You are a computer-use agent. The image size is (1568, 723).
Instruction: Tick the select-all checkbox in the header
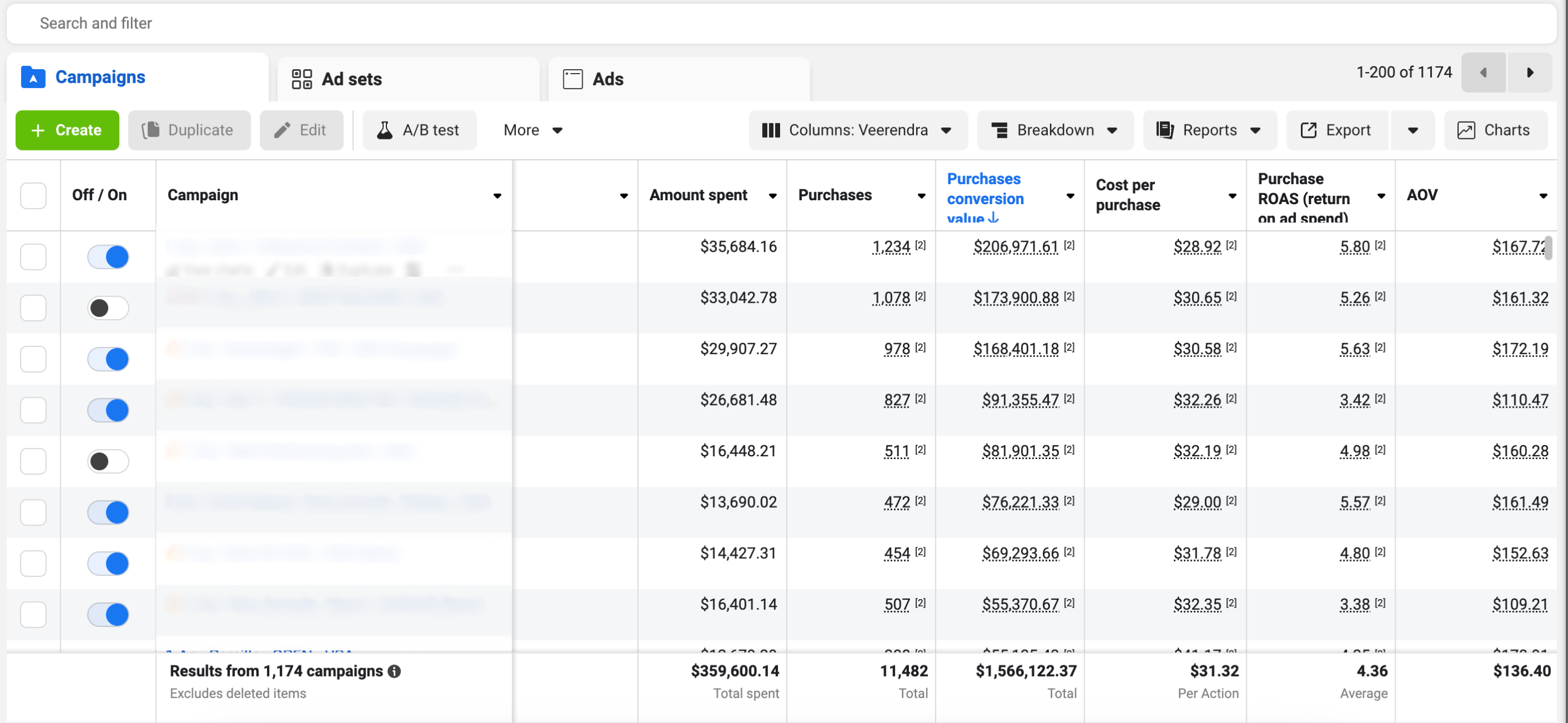tap(33, 195)
